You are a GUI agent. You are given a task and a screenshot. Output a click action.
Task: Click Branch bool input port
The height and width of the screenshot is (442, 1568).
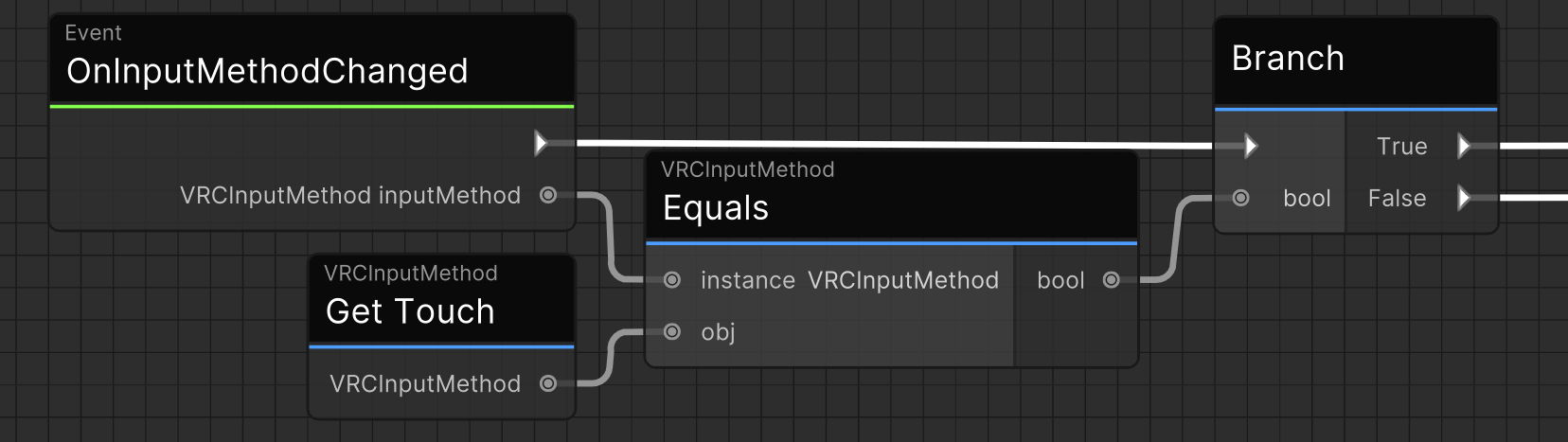(1241, 198)
